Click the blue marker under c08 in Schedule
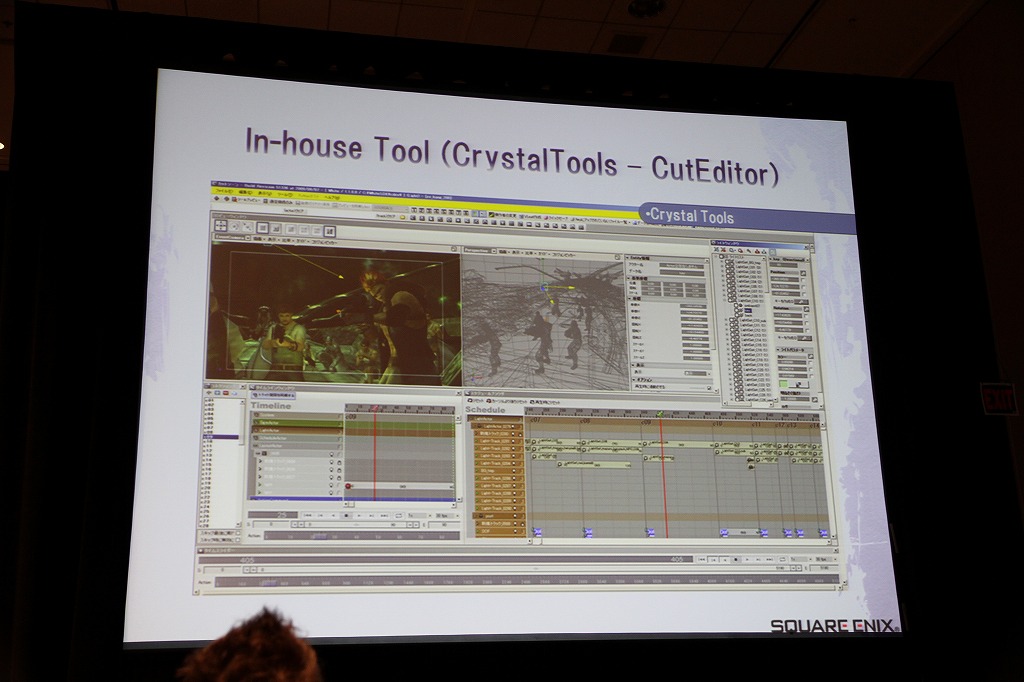1024x682 pixels. click(x=588, y=533)
